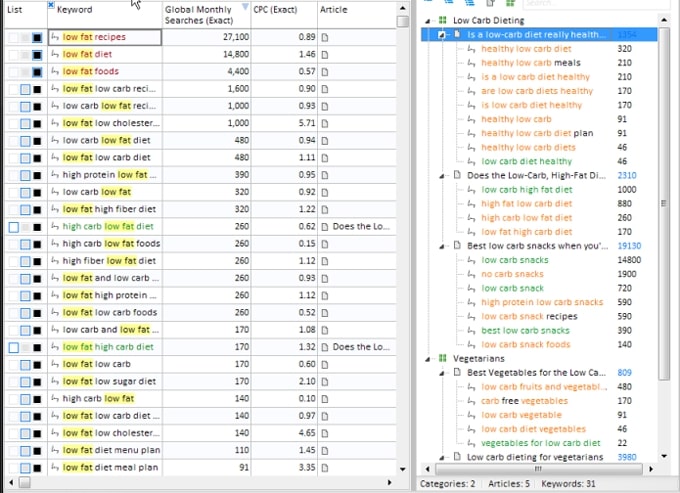680x493 pixels.
Task: Click the article page icon for low fat foods
Action: click(x=324, y=72)
